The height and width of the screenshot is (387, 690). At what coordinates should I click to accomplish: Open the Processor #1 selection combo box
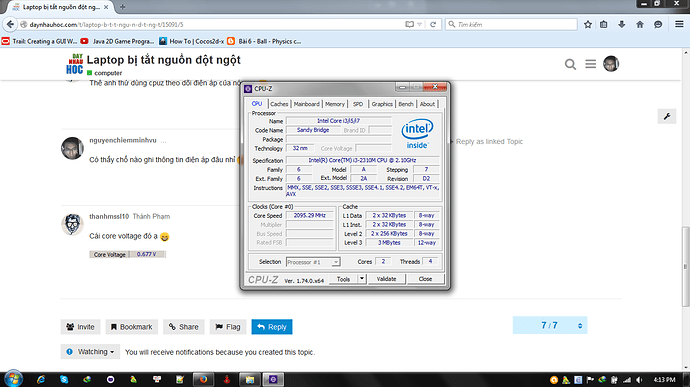pos(313,262)
